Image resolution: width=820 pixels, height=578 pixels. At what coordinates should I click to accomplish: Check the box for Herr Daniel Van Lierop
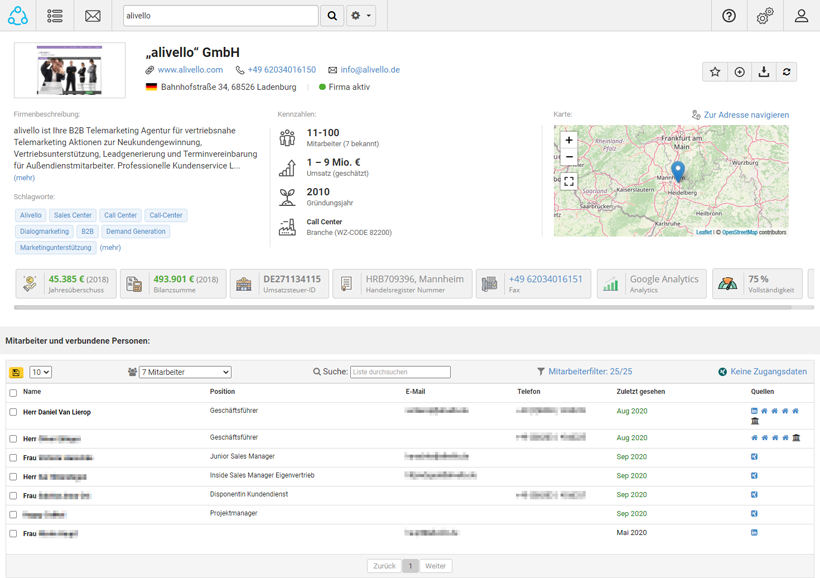pos(13,412)
